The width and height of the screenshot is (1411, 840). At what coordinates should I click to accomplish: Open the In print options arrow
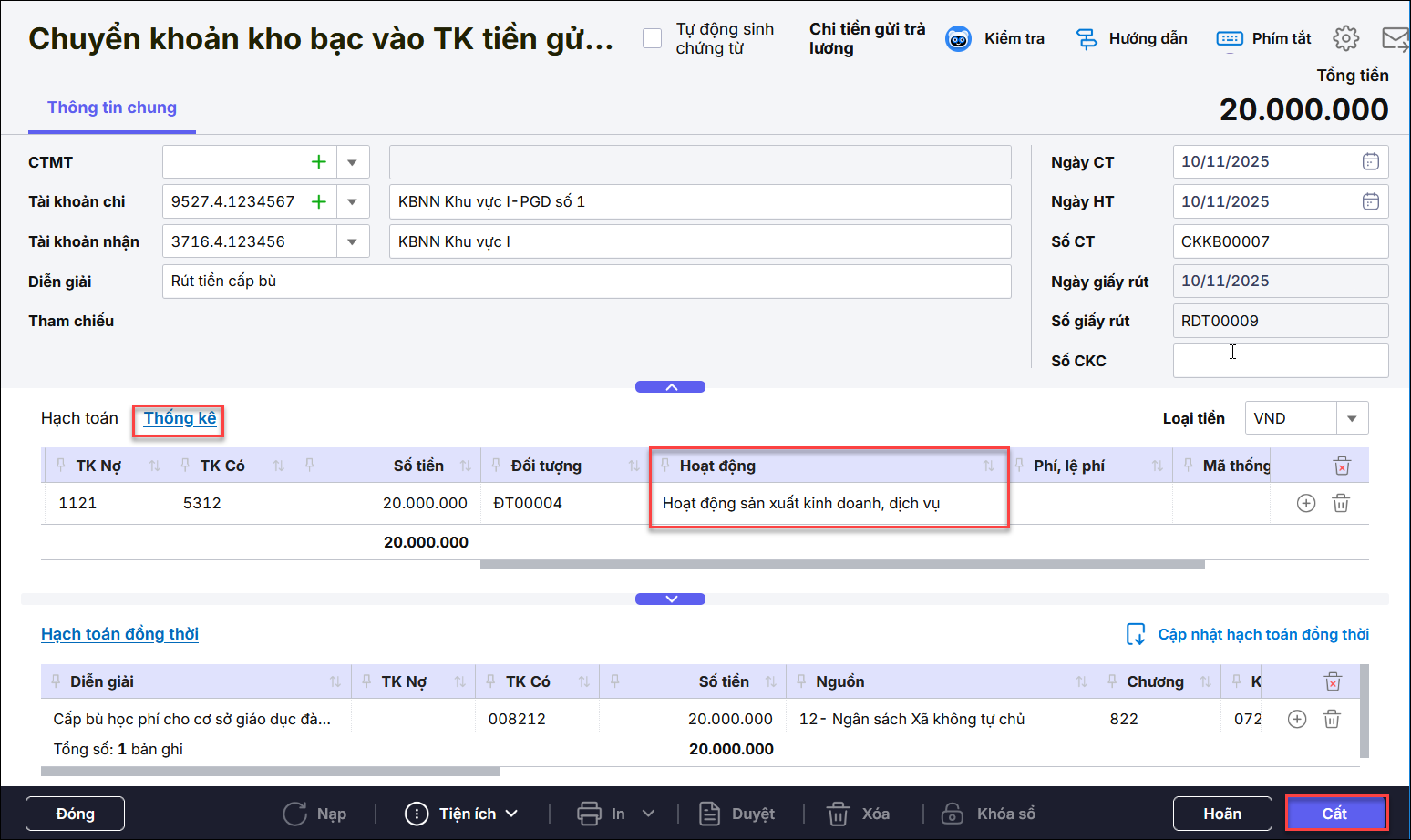(x=648, y=814)
